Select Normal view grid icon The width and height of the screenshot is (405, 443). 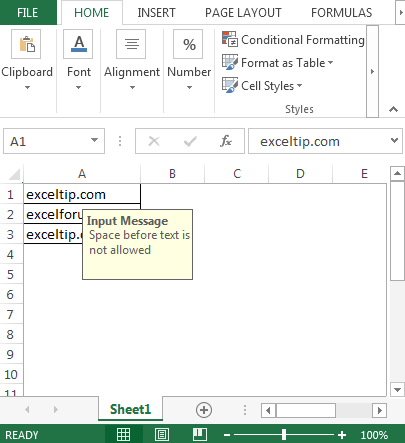pyautogui.click(x=123, y=434)
